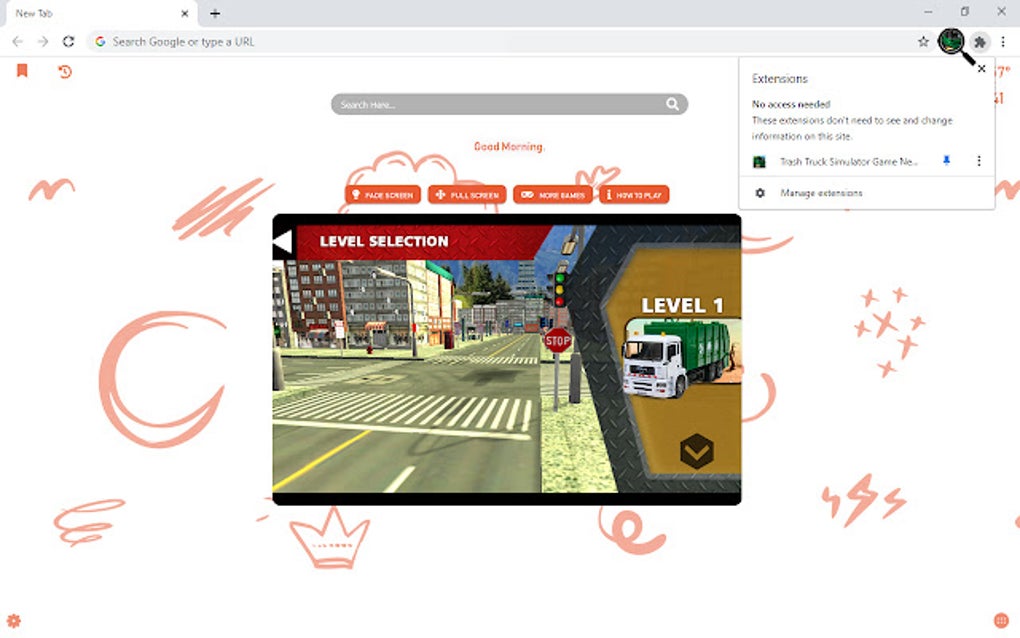The image size is (1020, 638).
Task: Select the back arrow on Level Selection screen
Action: pos(281,241)
